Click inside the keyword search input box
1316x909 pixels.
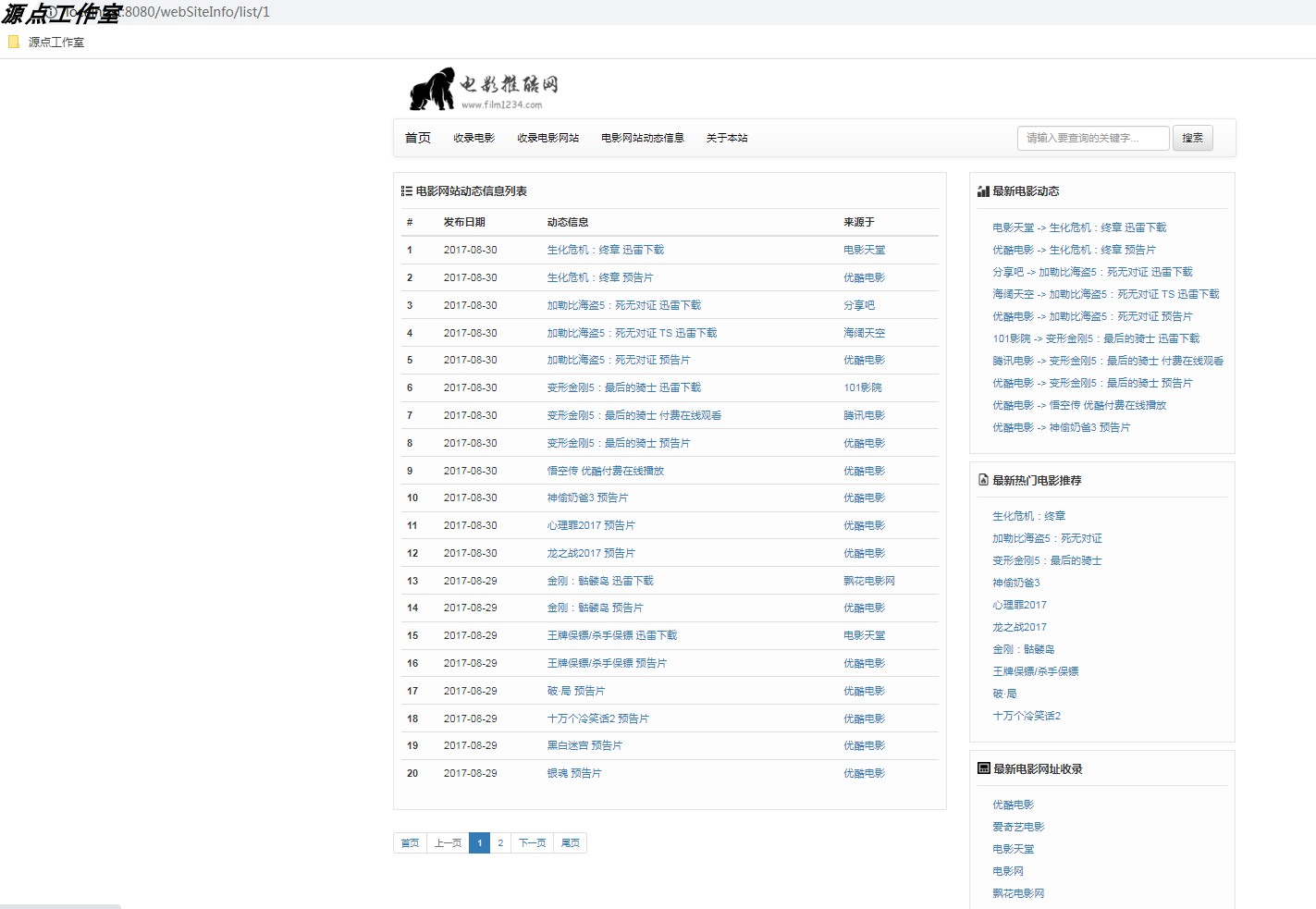point(1091,137)
